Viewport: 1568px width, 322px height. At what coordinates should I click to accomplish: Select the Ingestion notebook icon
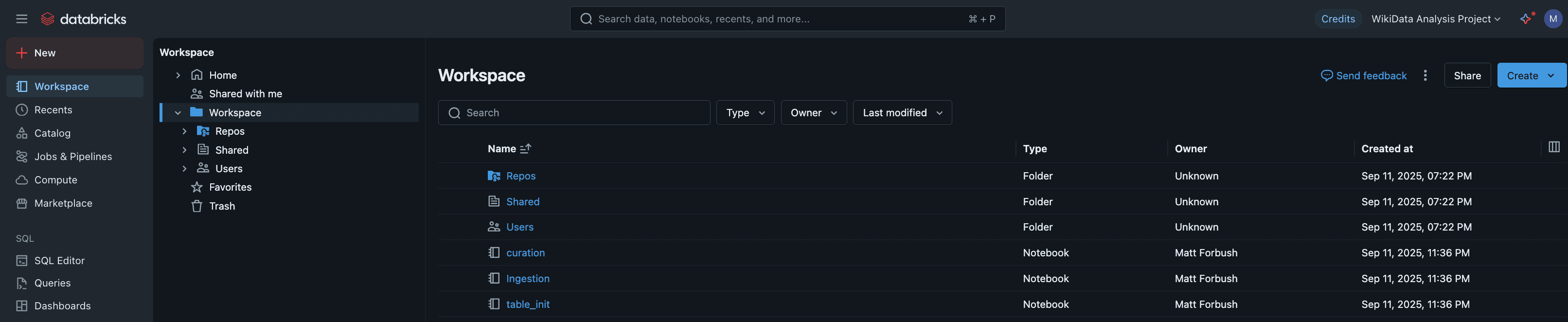coord(494,278)
